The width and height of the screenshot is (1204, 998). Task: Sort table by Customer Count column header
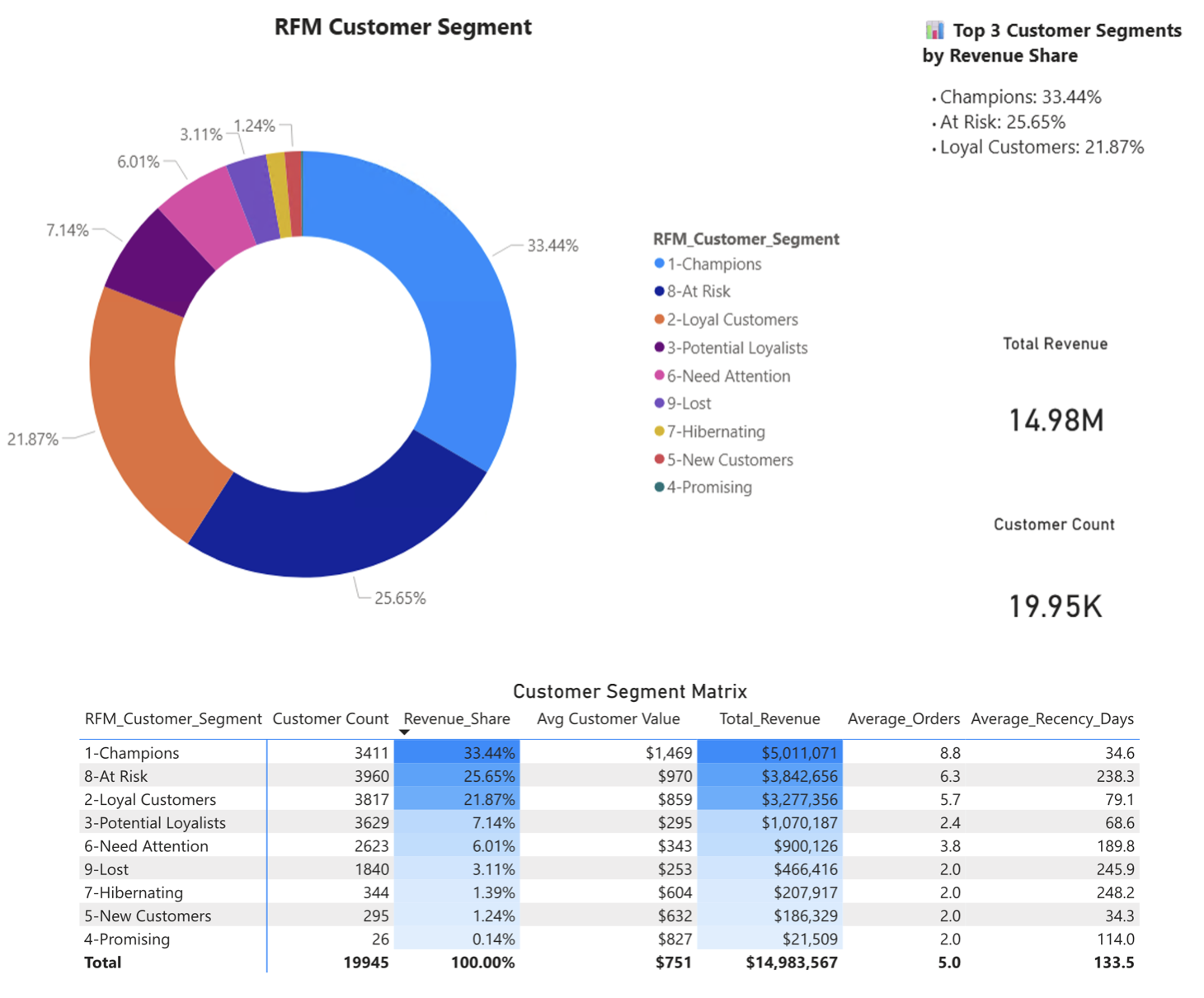(x=330, y=718)
